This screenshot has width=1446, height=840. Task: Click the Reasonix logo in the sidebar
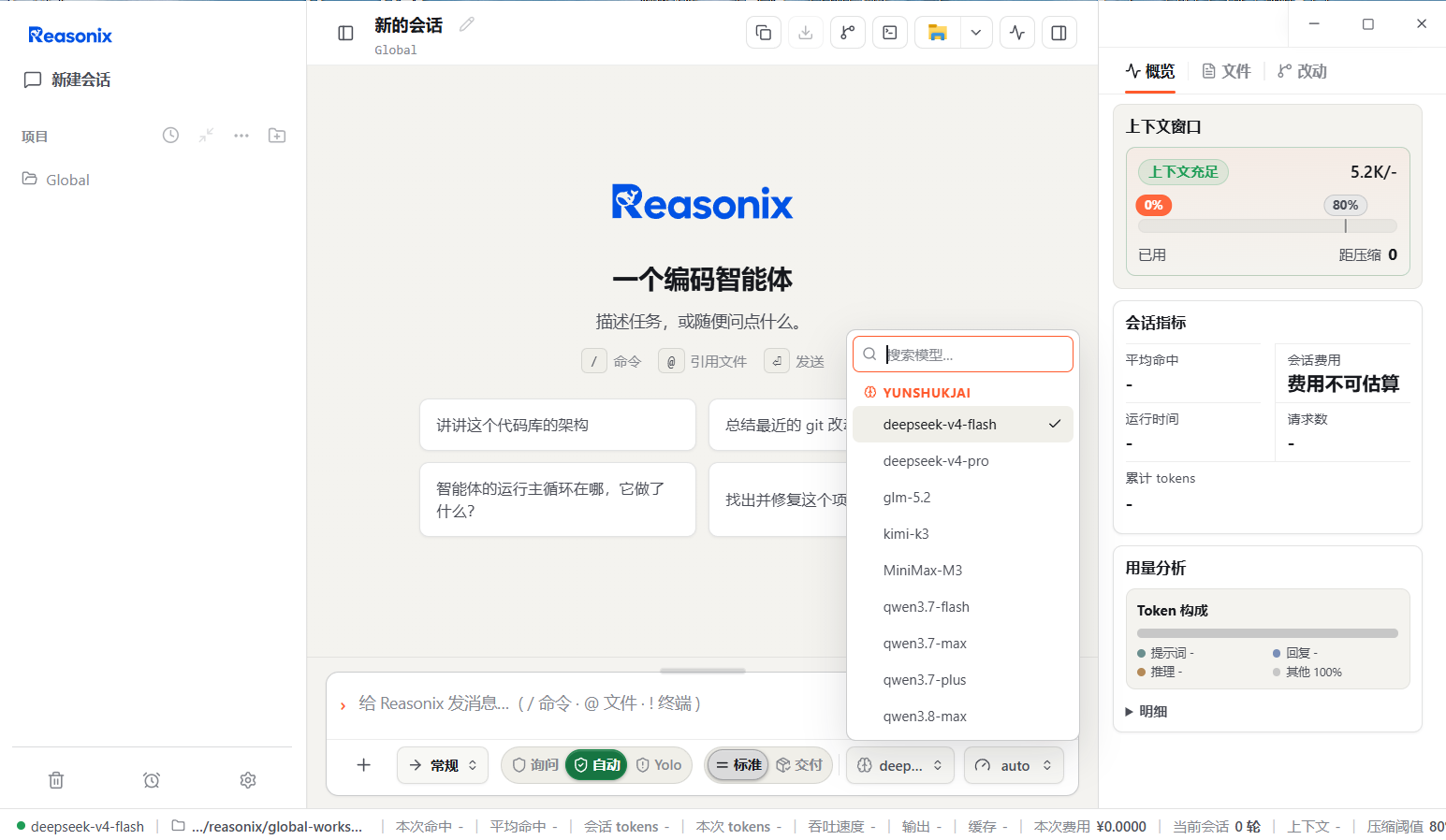pos(70,36)
